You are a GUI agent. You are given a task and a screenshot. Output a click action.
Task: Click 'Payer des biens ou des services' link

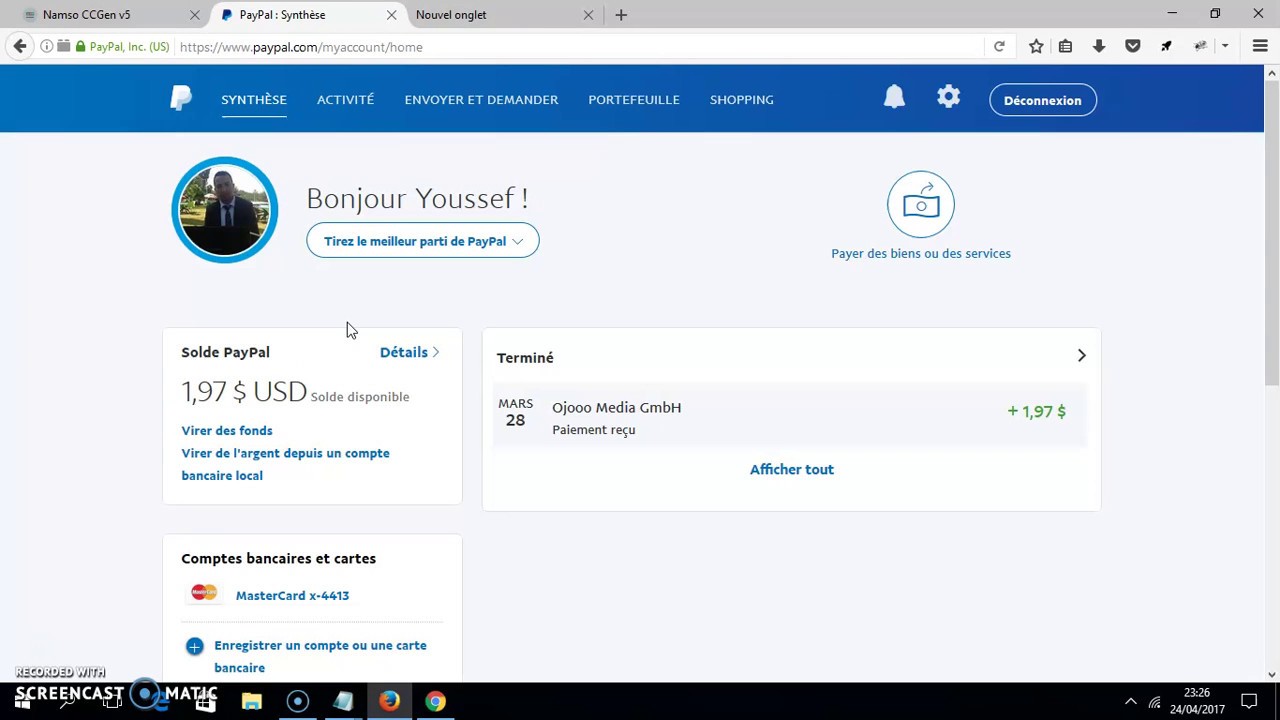[x=921, y=253]
